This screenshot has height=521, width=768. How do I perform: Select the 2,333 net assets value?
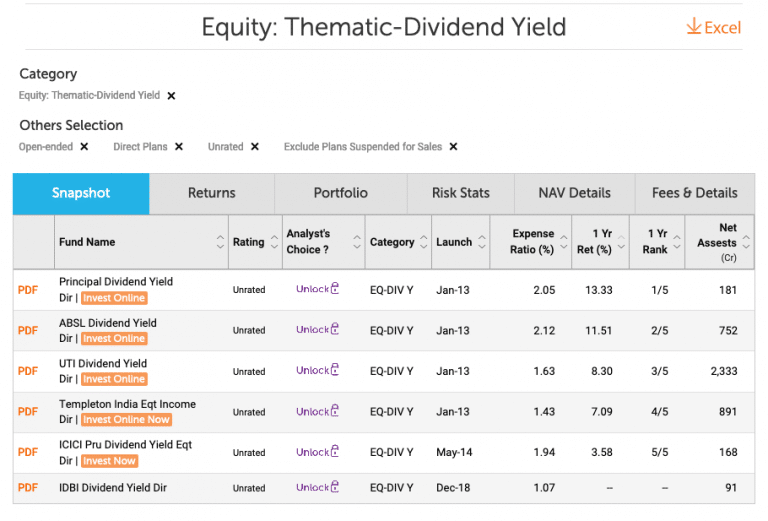[x=724, y=371]
